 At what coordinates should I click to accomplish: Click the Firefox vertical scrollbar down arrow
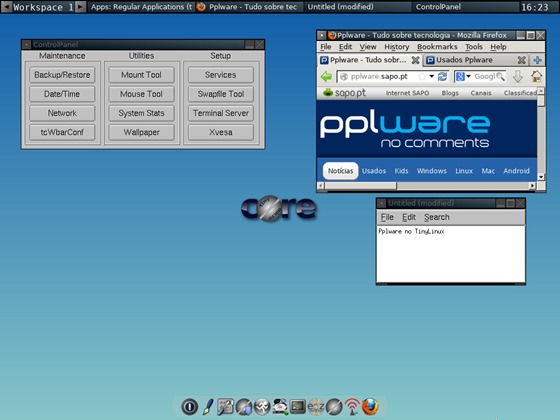(x=541, y=177)
